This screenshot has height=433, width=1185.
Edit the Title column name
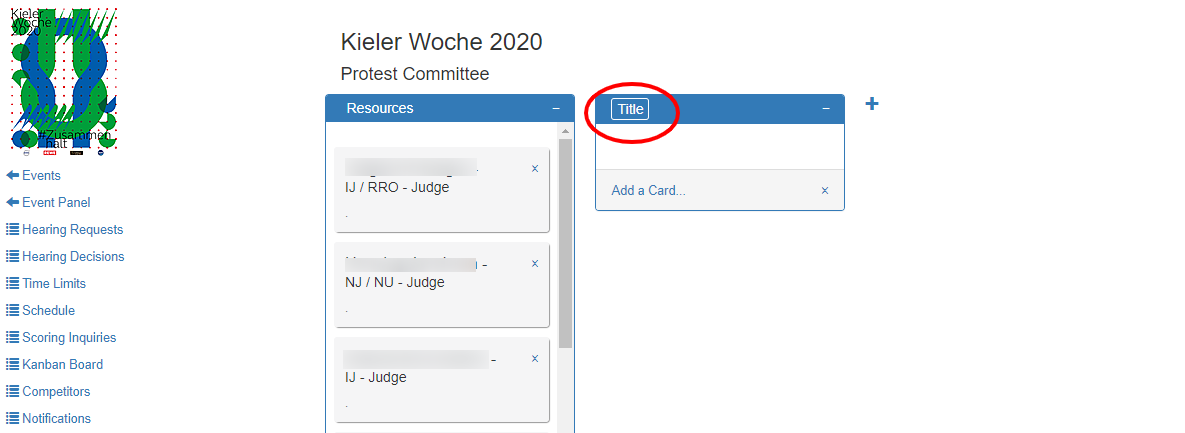[630, 109]
